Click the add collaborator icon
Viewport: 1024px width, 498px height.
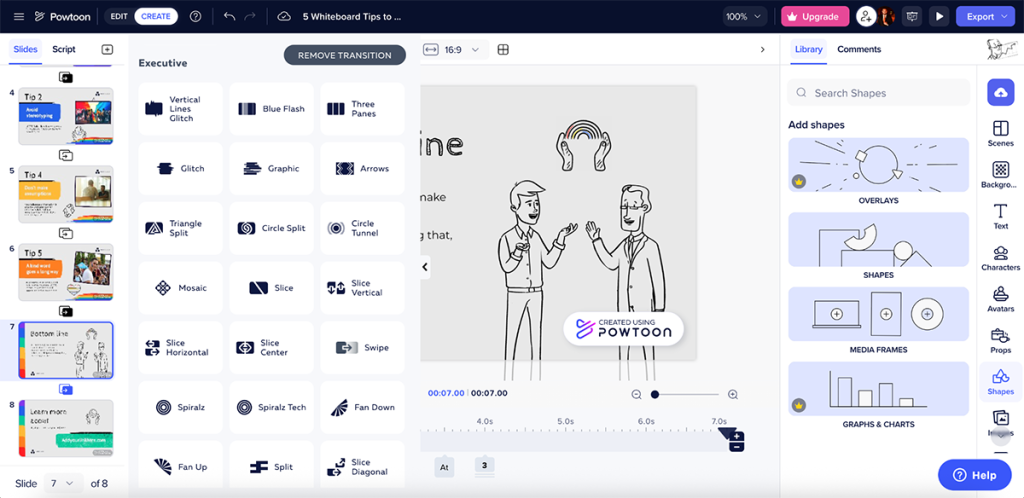[866, 16]
